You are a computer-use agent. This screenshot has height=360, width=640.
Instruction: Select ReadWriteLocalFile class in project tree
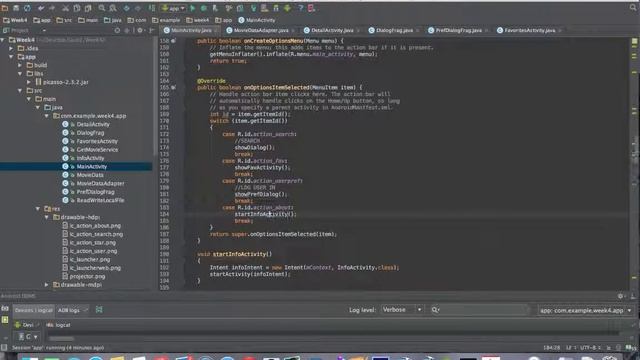100,200
